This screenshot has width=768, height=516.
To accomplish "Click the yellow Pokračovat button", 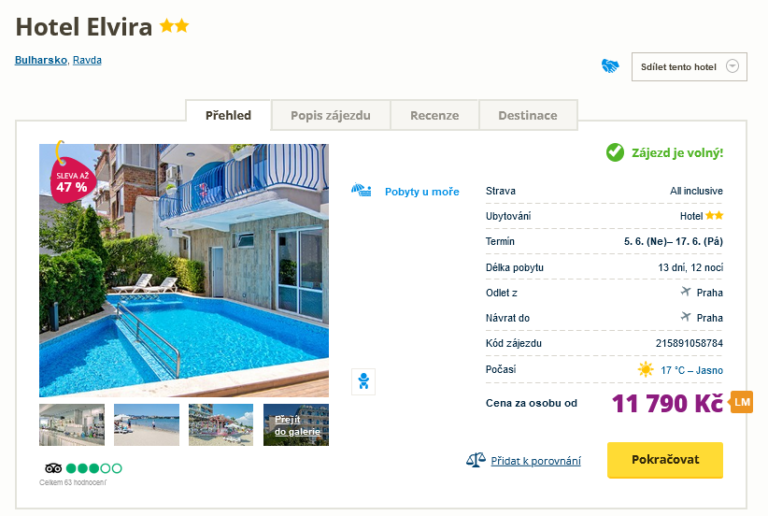I will [665, 460].
